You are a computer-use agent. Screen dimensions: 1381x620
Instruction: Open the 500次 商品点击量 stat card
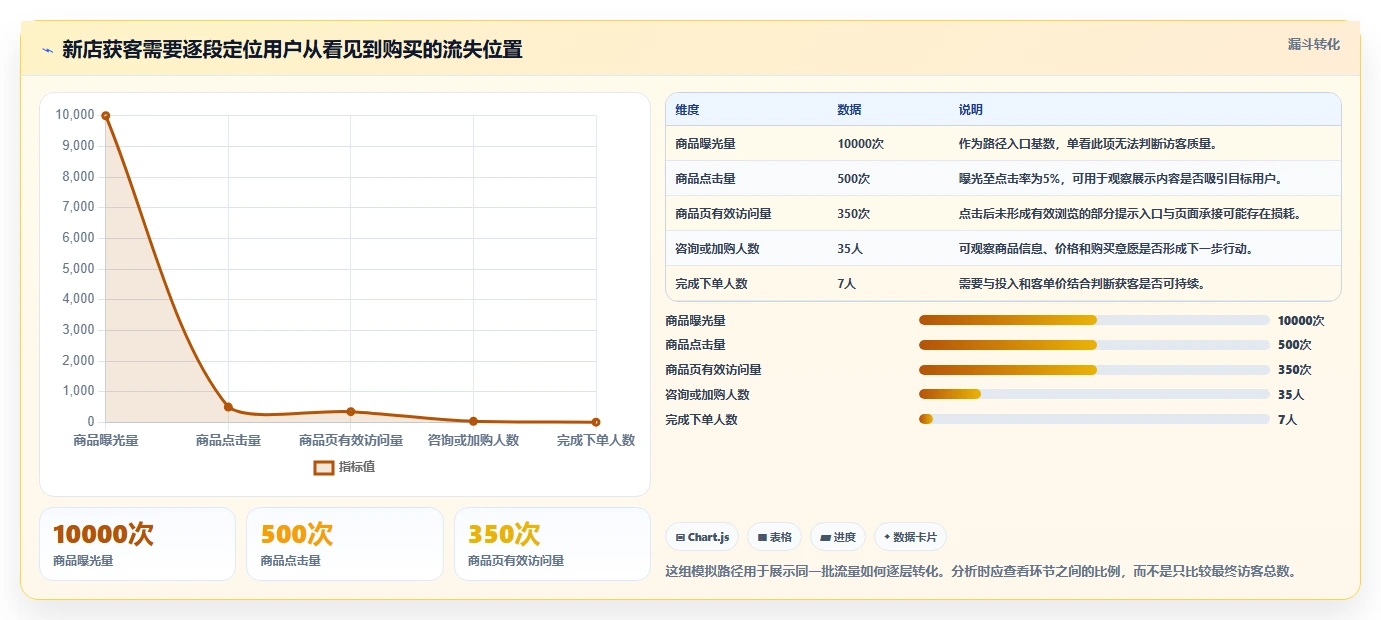pos(344,544)
